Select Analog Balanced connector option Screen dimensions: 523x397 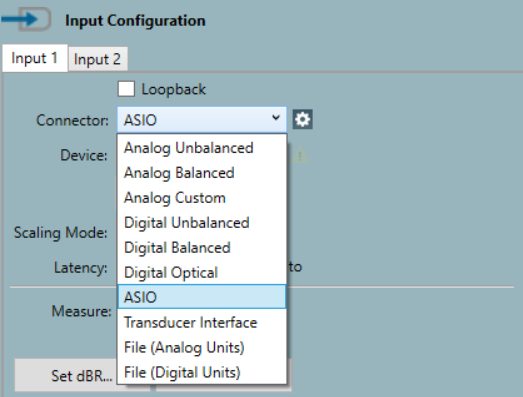click(x=202, y=173)
